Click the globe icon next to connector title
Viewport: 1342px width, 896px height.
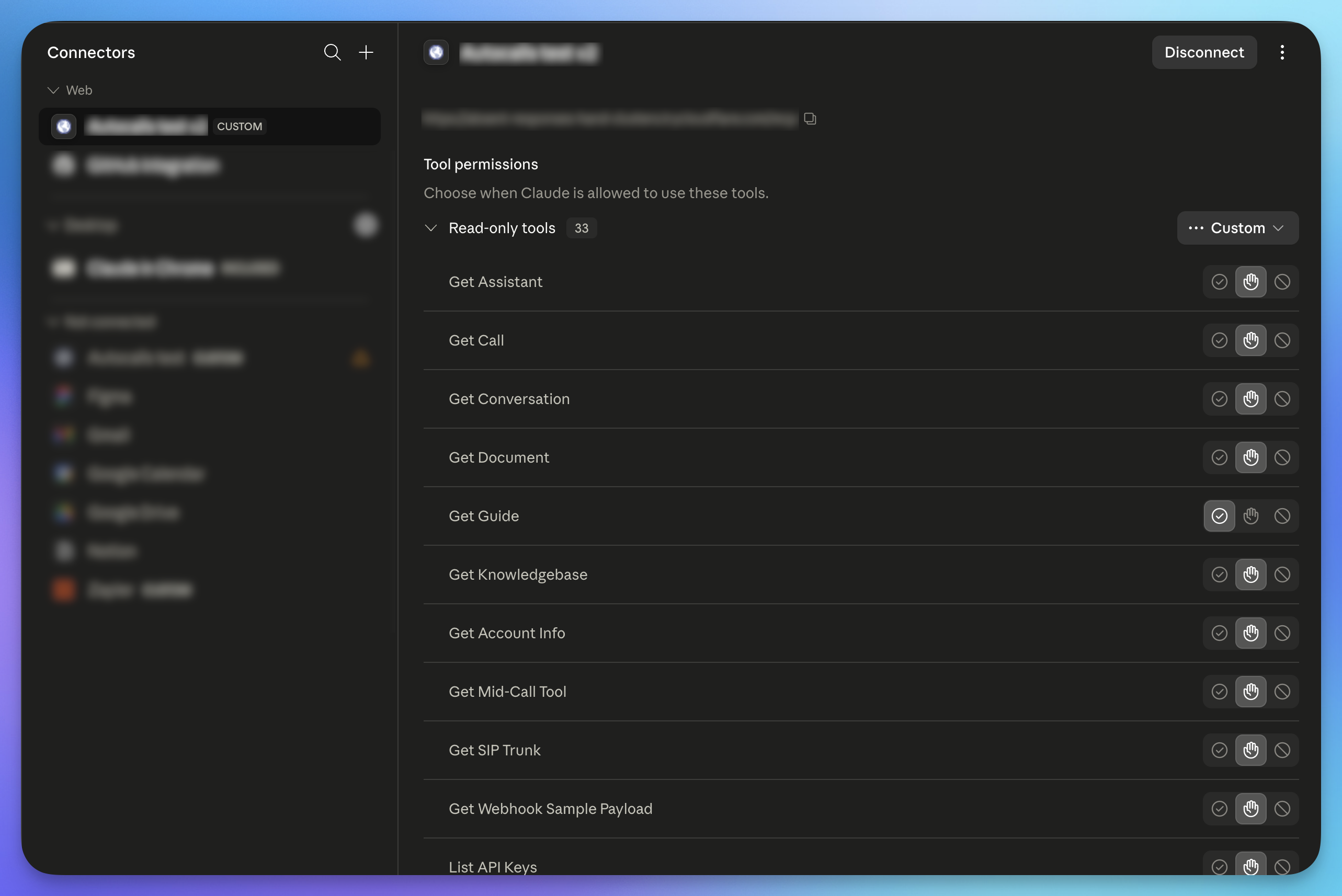click(x=436, y=53)
